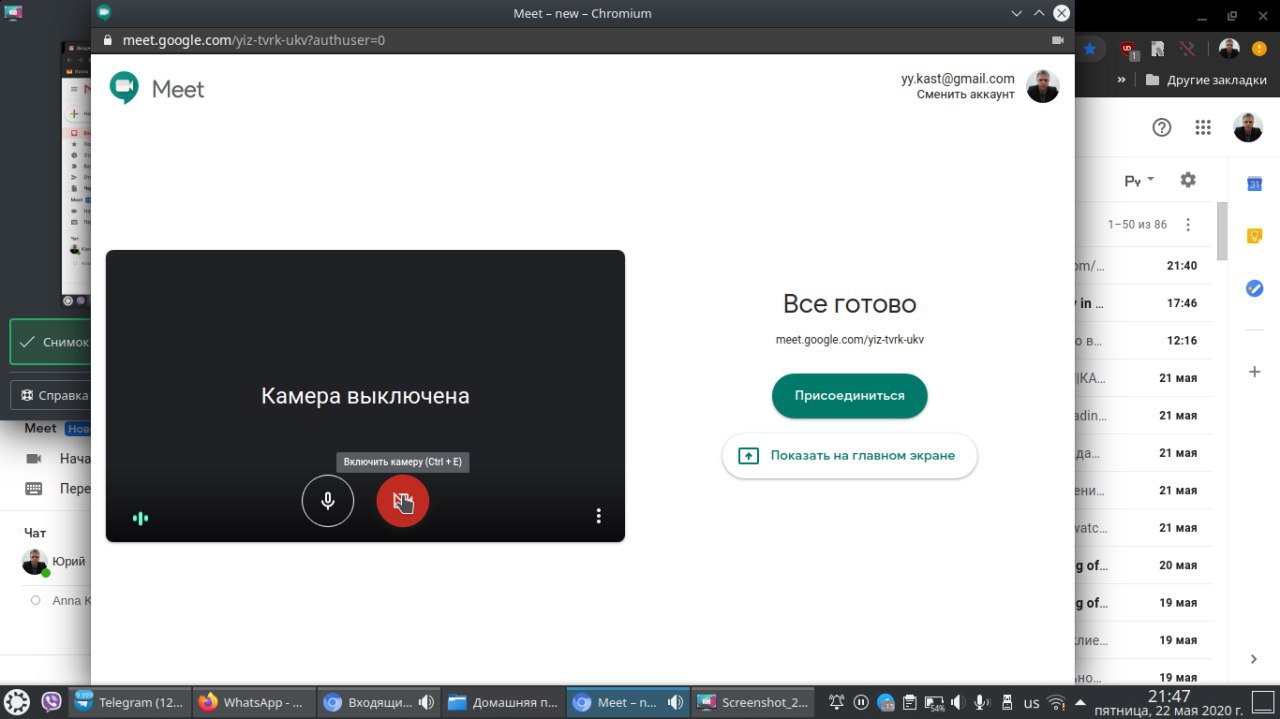Open the battery indicator in the system tray
1280x719 pixels.
click(x=934, y=703)
